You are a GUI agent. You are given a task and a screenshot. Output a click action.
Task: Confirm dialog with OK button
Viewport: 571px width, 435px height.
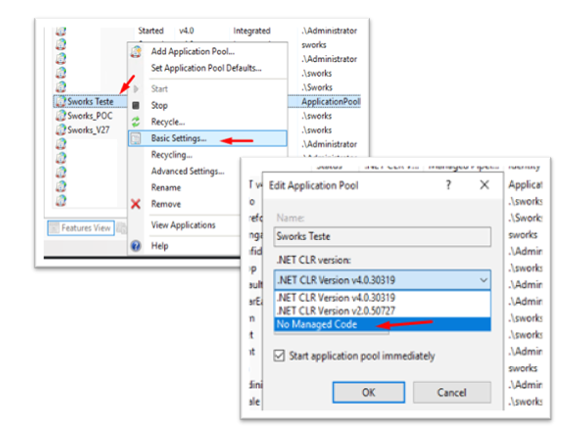point(369,392)
